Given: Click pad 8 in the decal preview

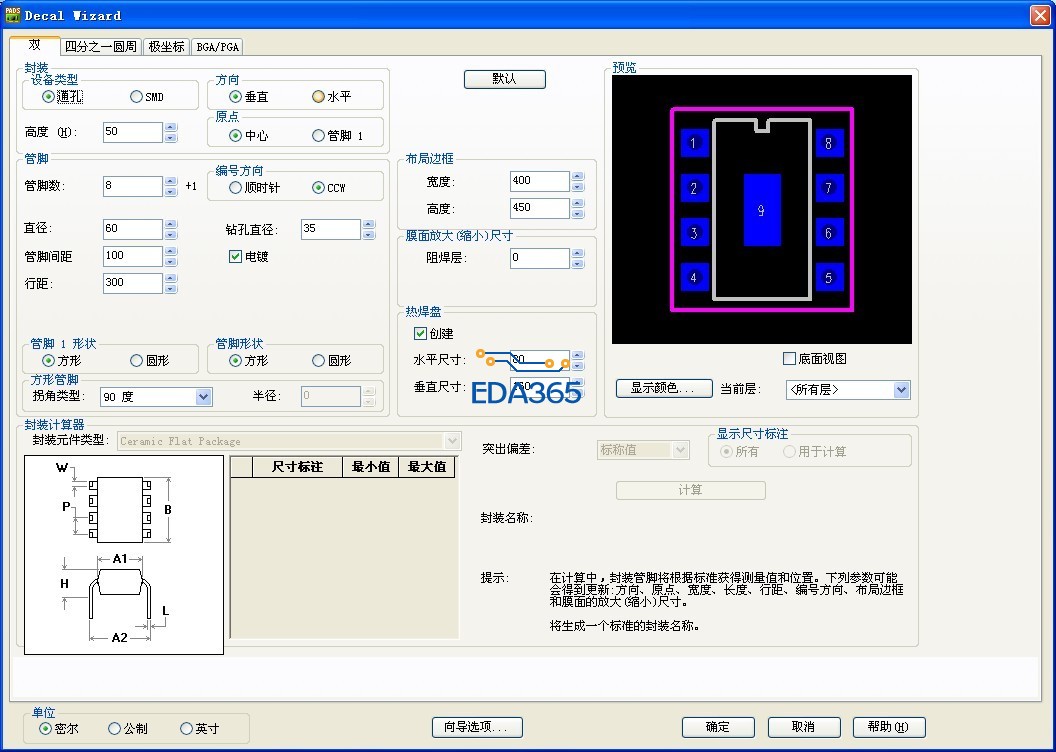Looking at the screenshot, I should point(828,143).
